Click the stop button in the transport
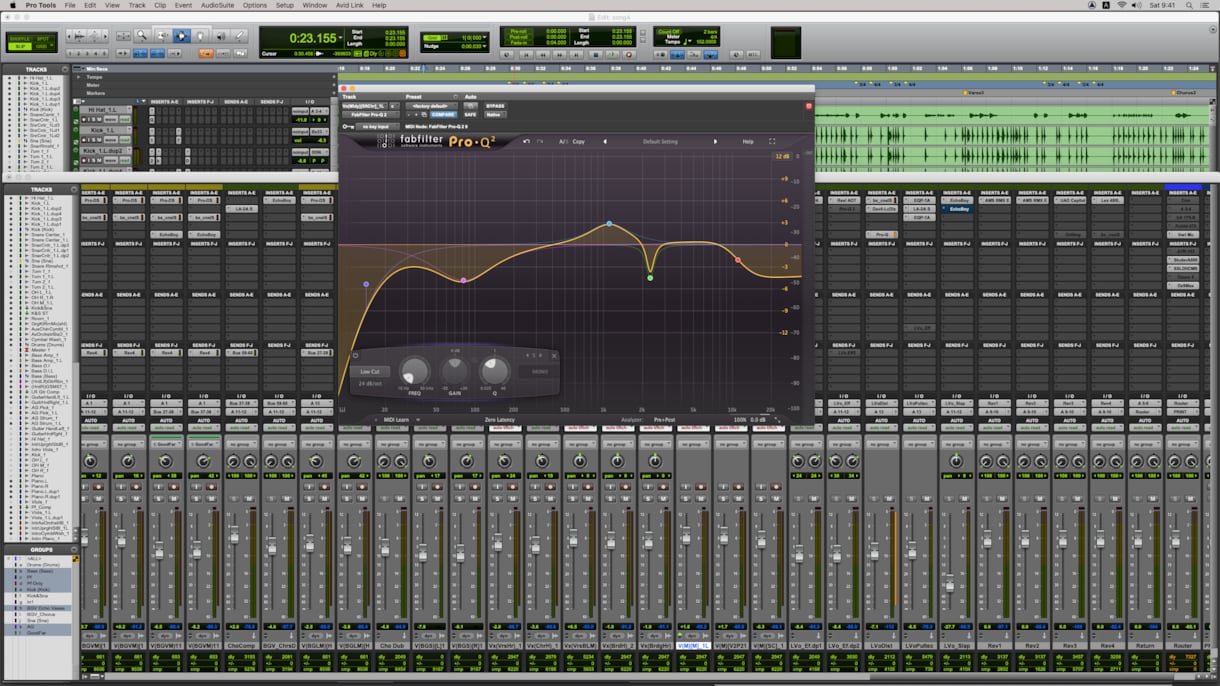 tap(596, 54)
